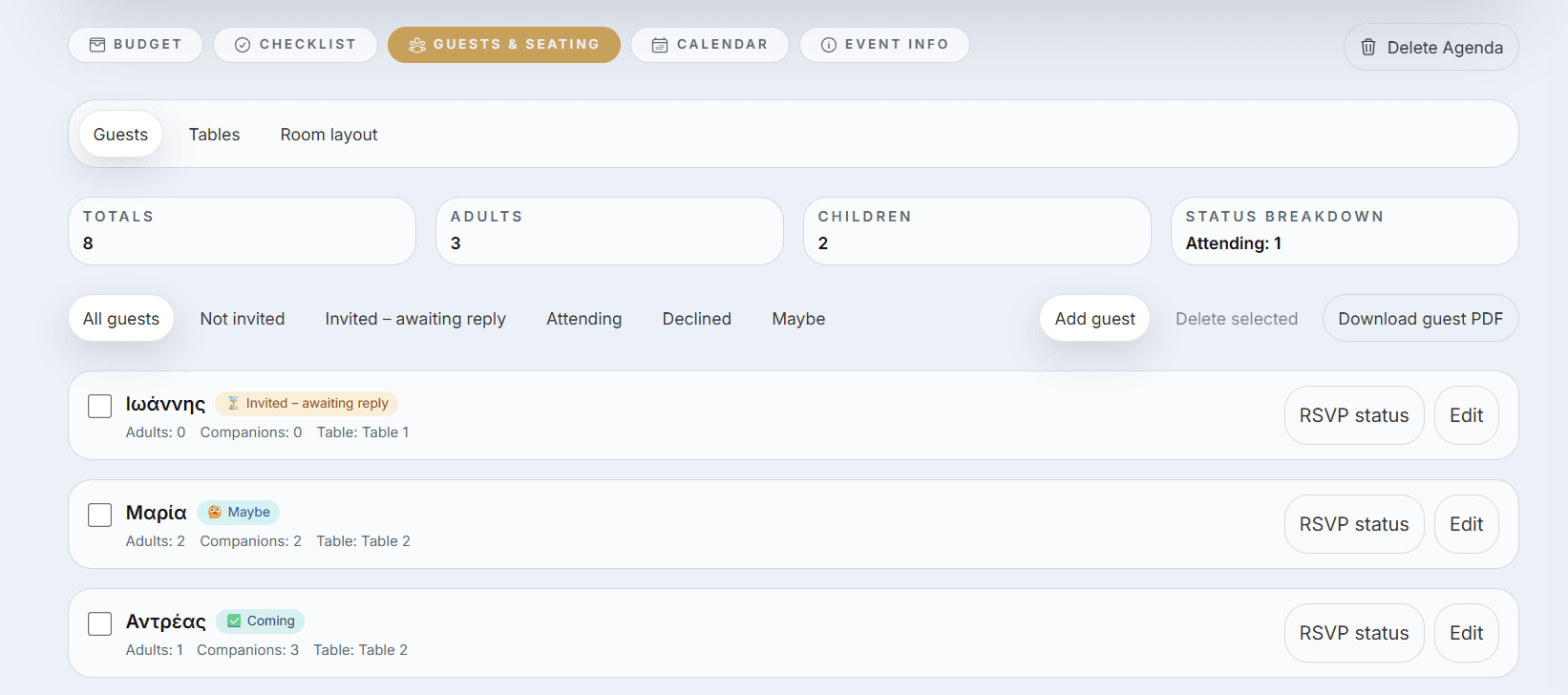Open the Room layout tab
Viewport: 1568px width, 695px height.
pos(328,135)
